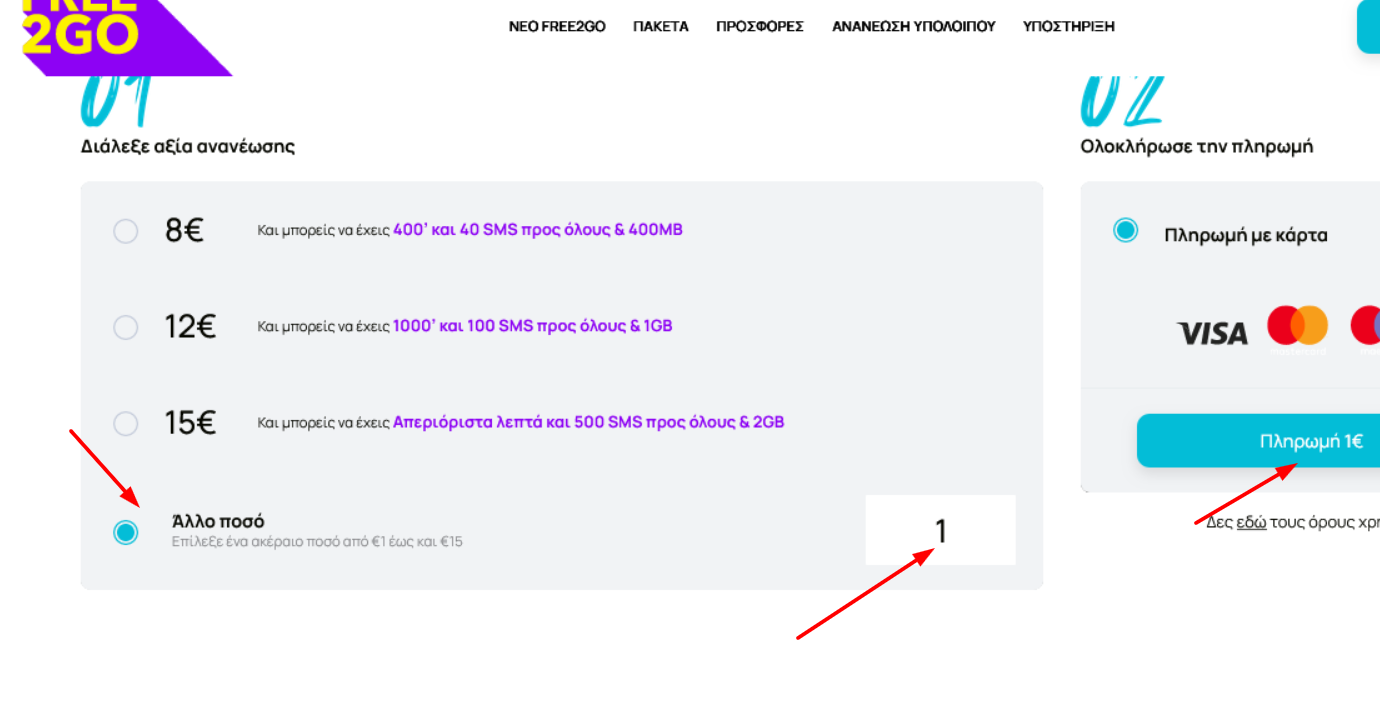The height and width of the screenshot is (728, 1380).
Task: Open the ΠΡΟΣΦΟΡΕΣ menu item
Action: pyautogui.click(x=760, y=27)
